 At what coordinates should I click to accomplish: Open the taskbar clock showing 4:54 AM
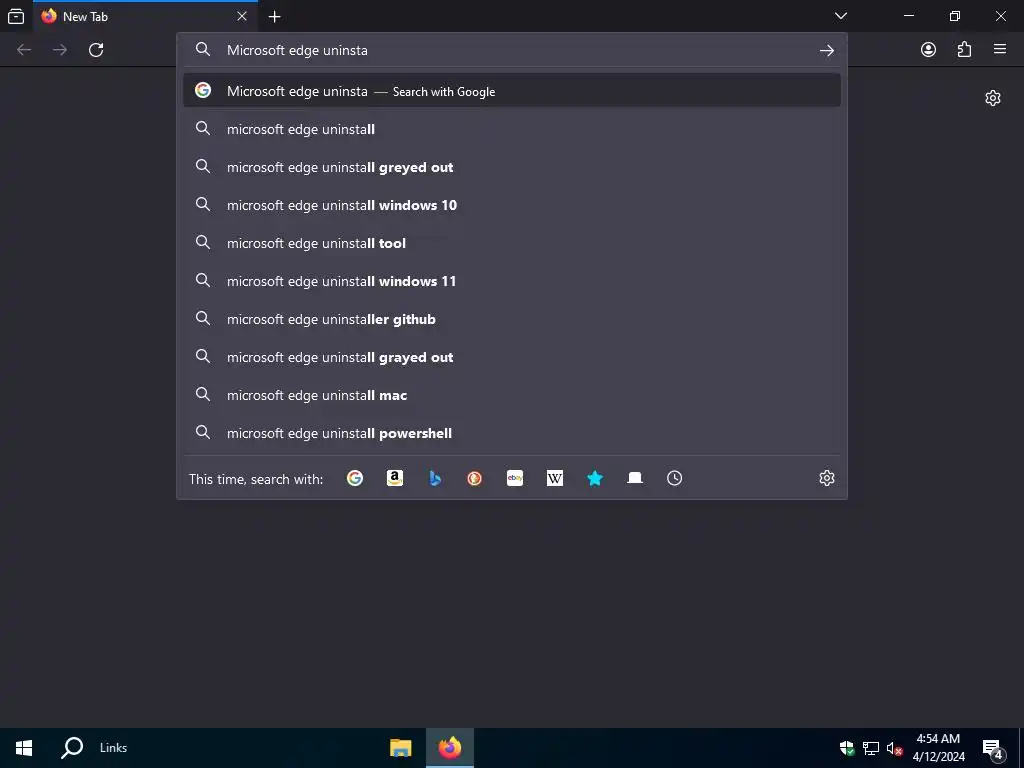tap(938, 748)
